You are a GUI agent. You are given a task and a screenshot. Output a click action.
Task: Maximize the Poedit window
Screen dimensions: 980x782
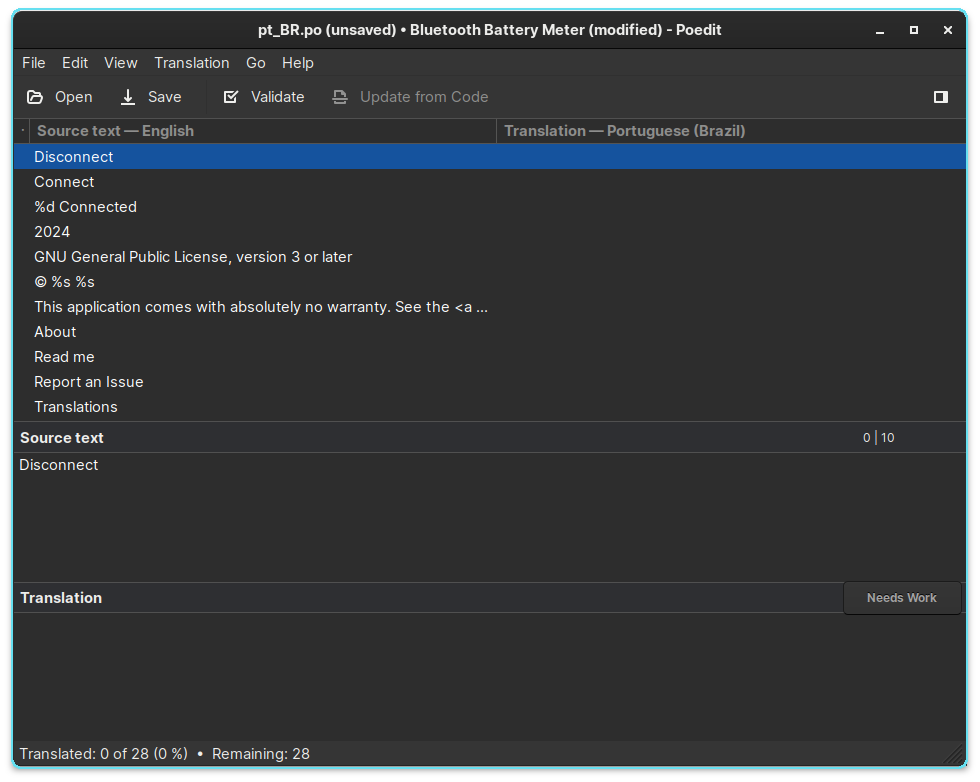913,30
